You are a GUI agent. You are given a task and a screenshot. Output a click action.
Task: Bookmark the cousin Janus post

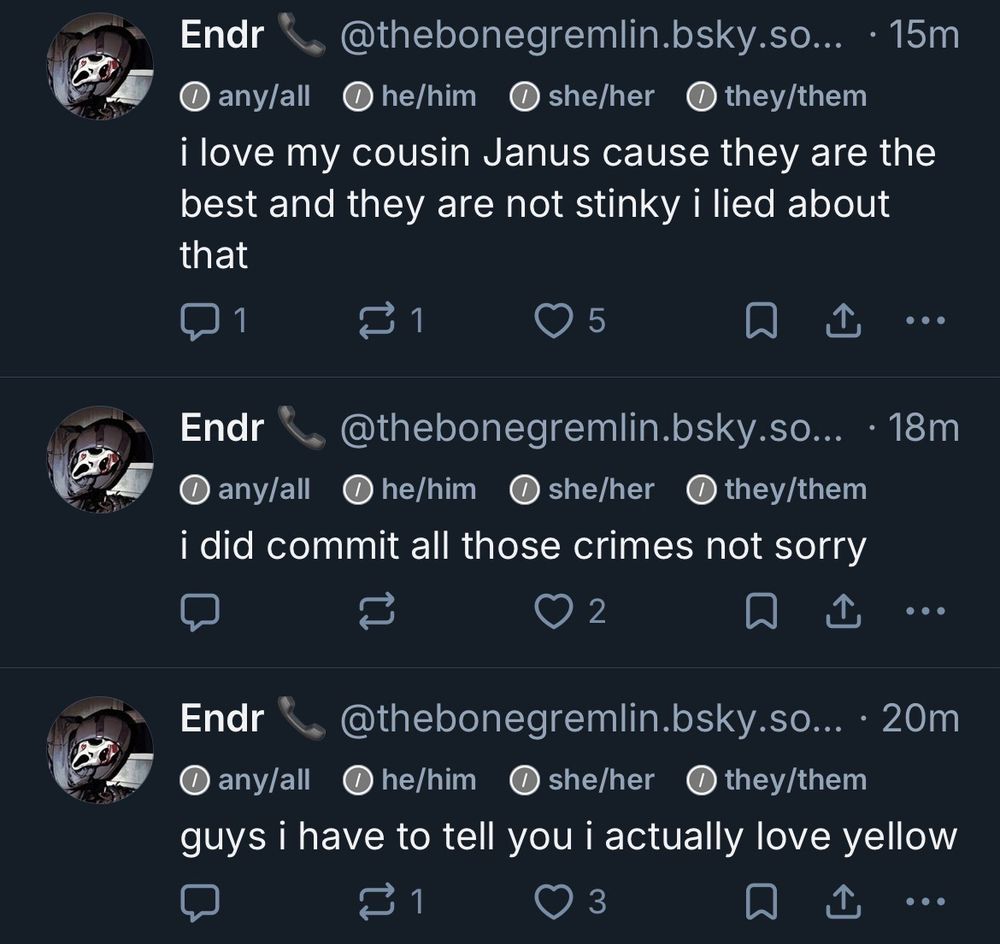762,320
